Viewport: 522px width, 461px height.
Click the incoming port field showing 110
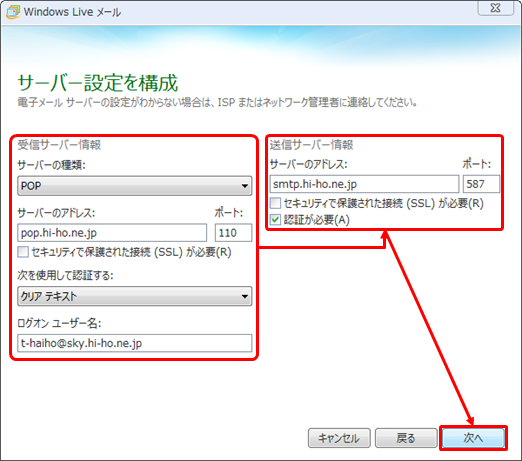233,233
